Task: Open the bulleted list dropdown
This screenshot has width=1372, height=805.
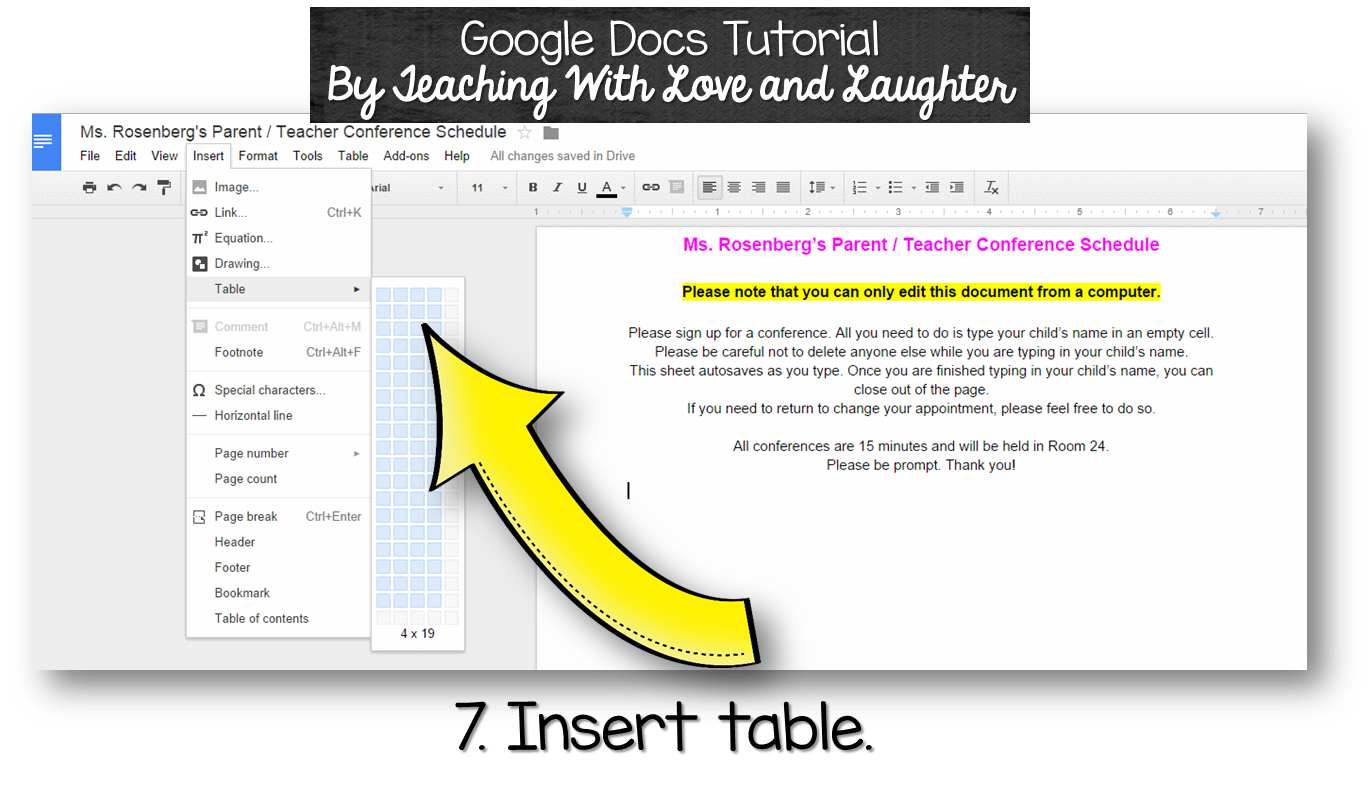Action: [x=902, y=187]
